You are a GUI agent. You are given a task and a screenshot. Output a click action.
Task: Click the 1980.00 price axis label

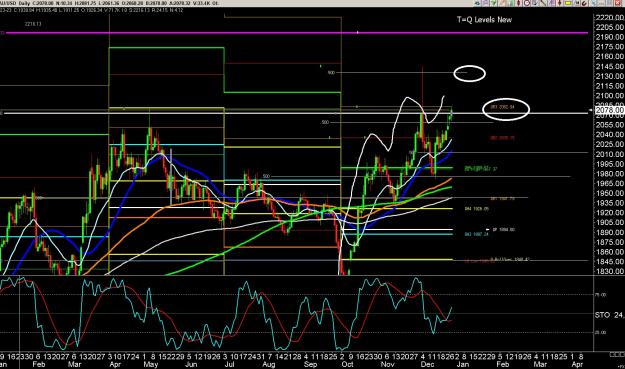(609, 174)
